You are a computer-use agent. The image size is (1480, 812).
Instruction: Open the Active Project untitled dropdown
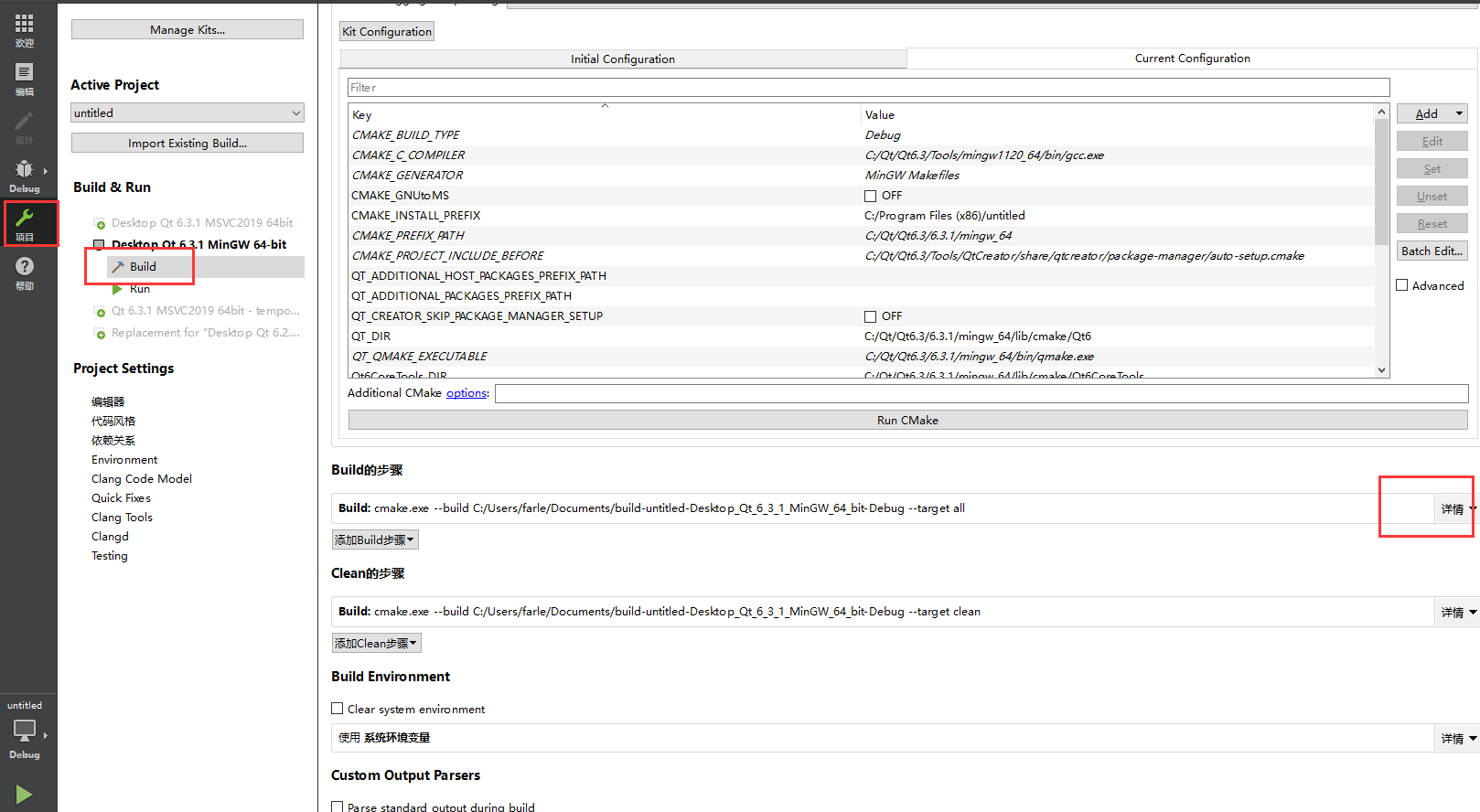(x=187, y=112)
